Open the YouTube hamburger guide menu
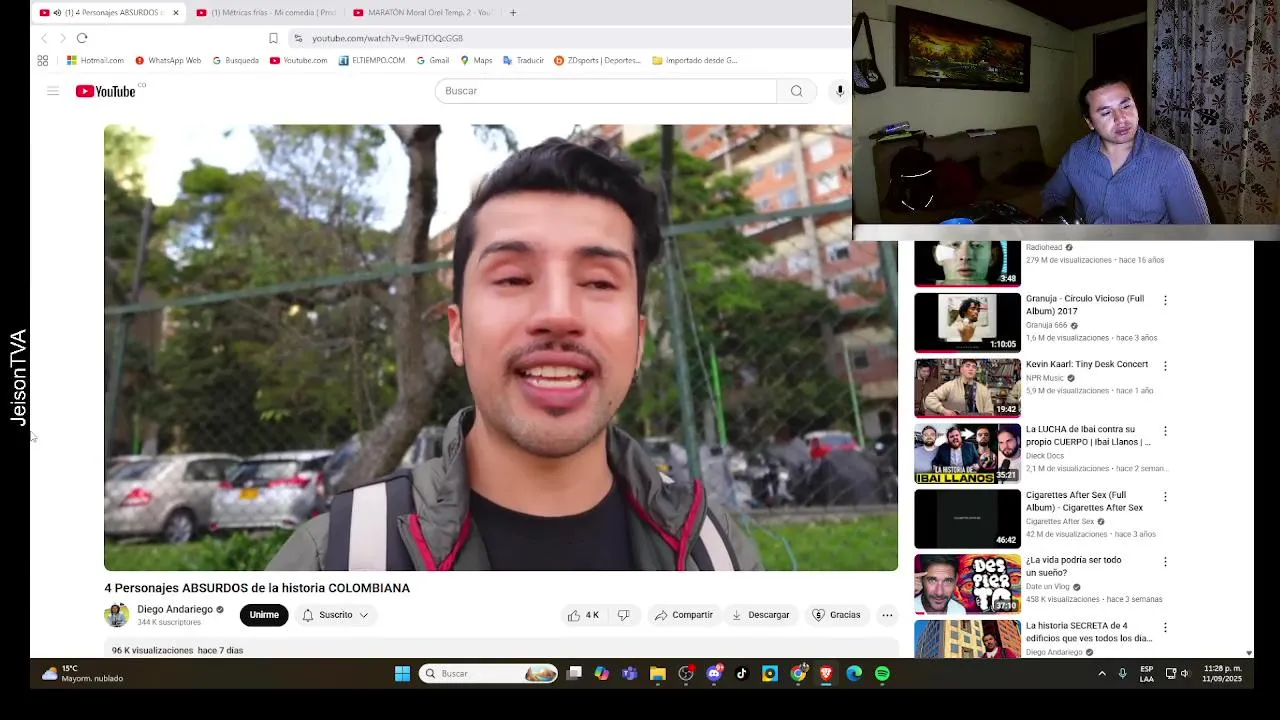The height and width of the screenshot is (720, 1280). 53,91
